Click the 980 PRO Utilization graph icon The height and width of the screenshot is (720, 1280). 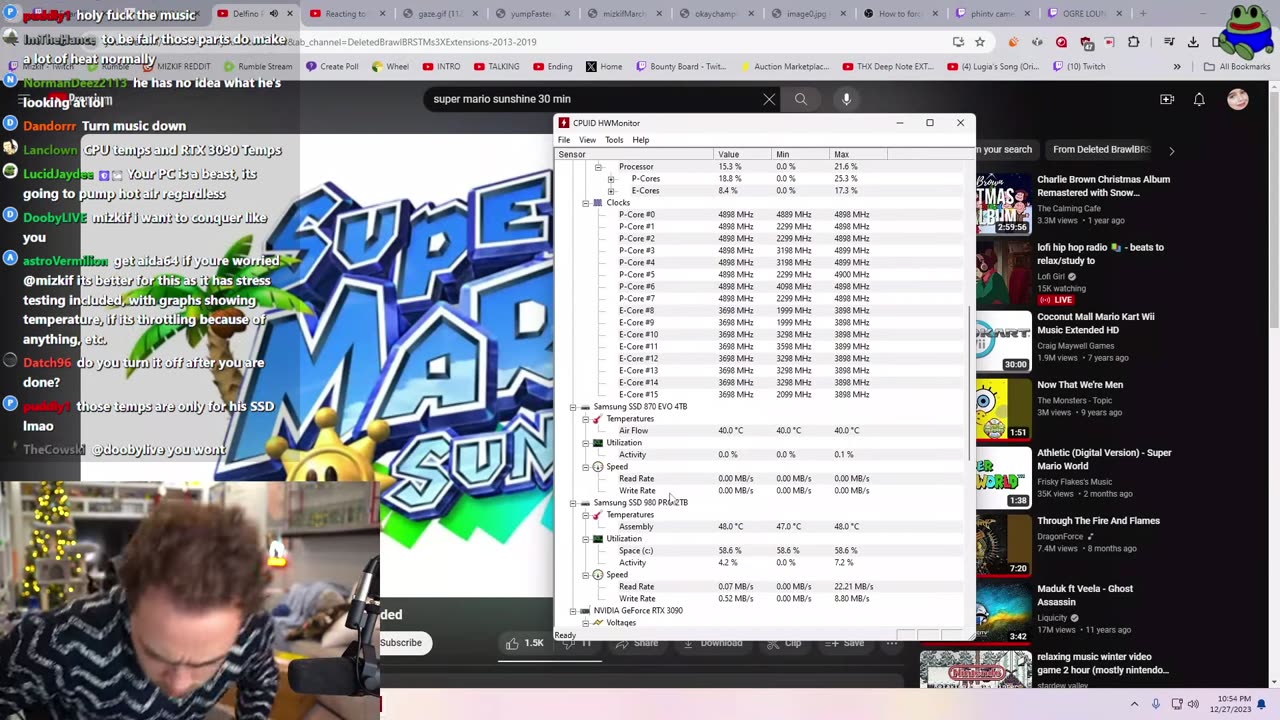pyautogui.click(x=598, y=539)
